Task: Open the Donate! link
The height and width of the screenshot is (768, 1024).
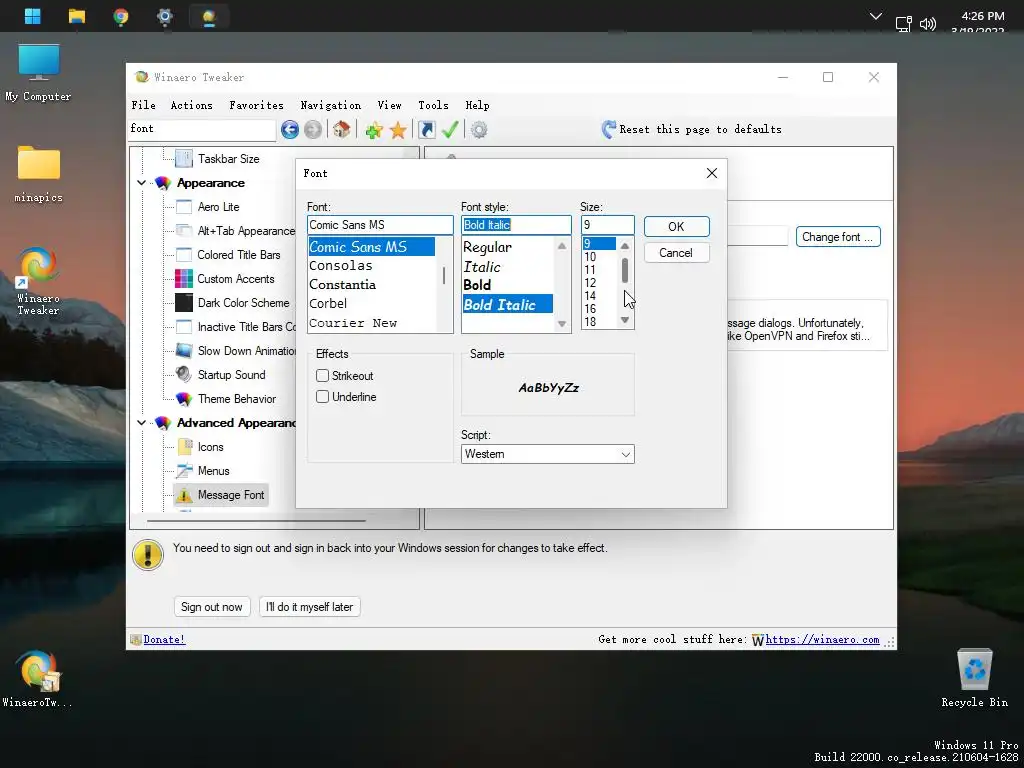Action: tap(164, 639)
